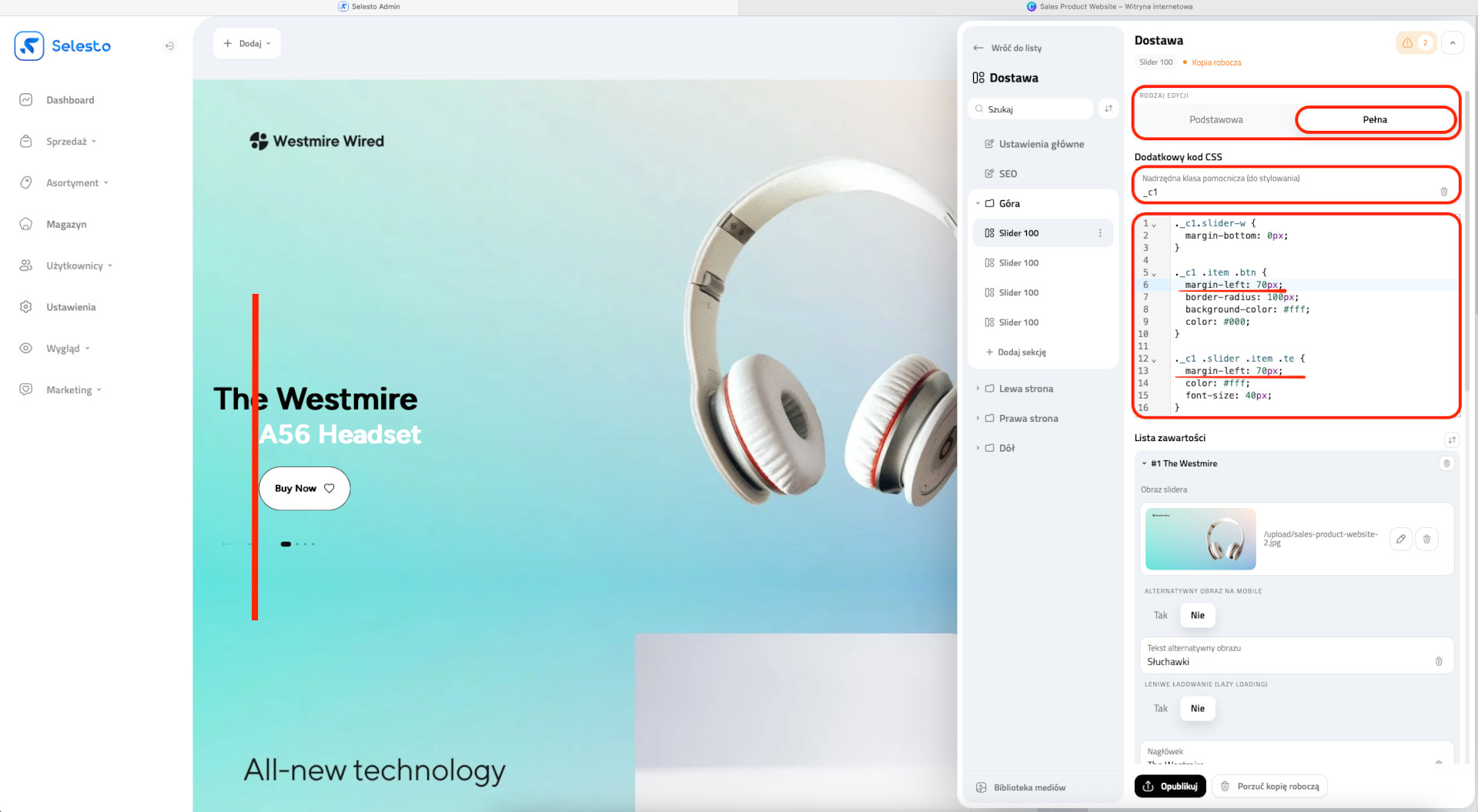Image resolution: width=1478 pixels, height=812 pixels.
Task: Click the Westmire Wired logo
Action: (316, 141)
